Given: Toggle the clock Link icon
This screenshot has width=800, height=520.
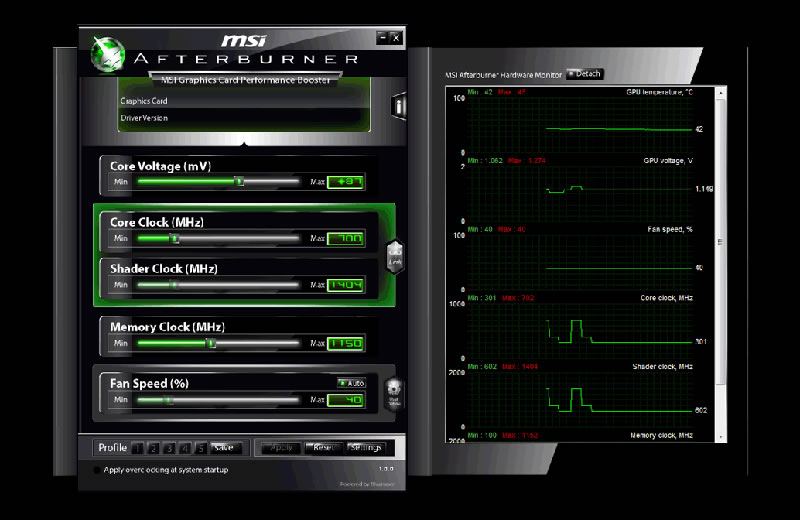Looking at the screenshot, I should coord(395,256).
